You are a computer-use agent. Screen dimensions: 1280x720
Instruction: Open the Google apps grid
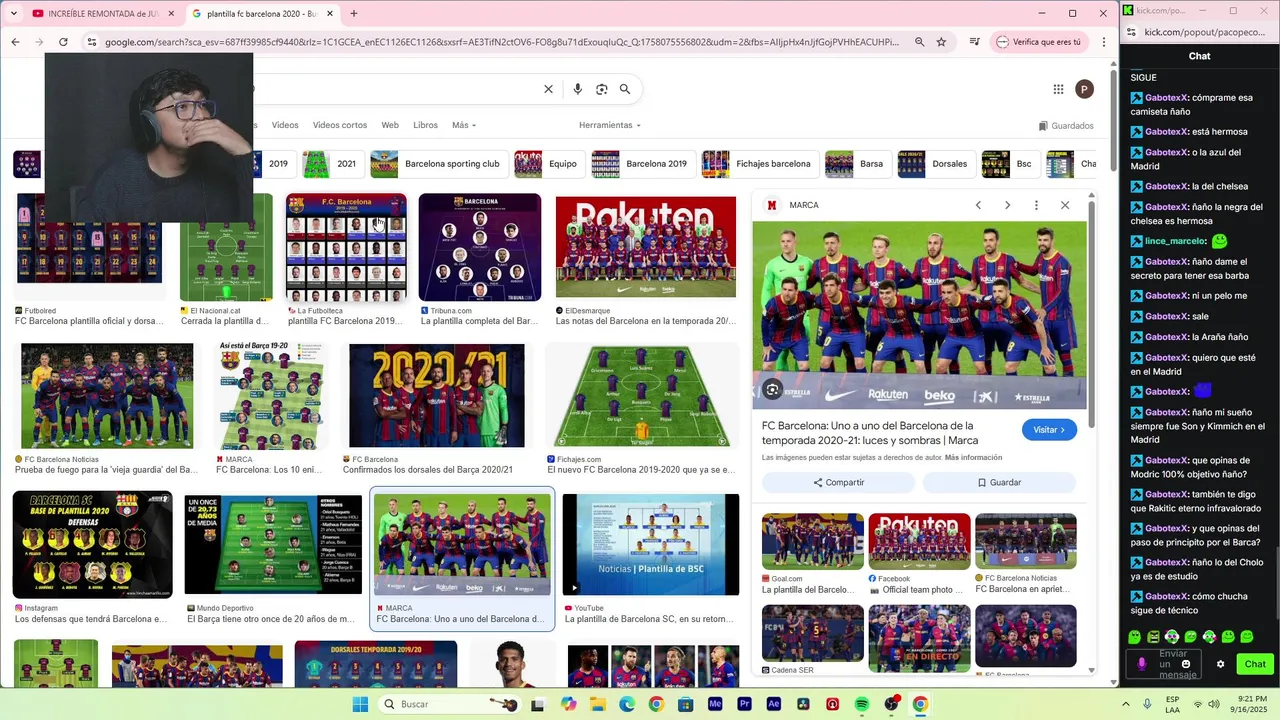pyautogui.click(x=1058, y=89)
